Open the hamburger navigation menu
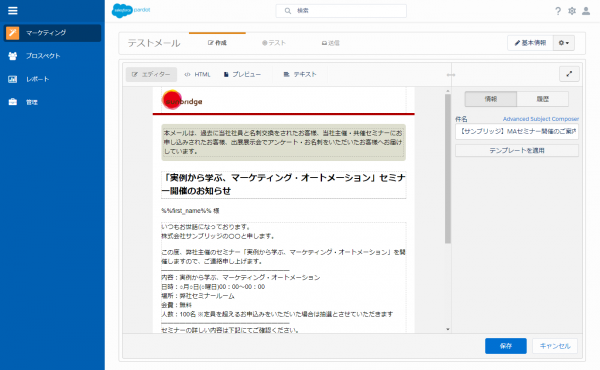 pyautogui.click(x=13, y=11)
